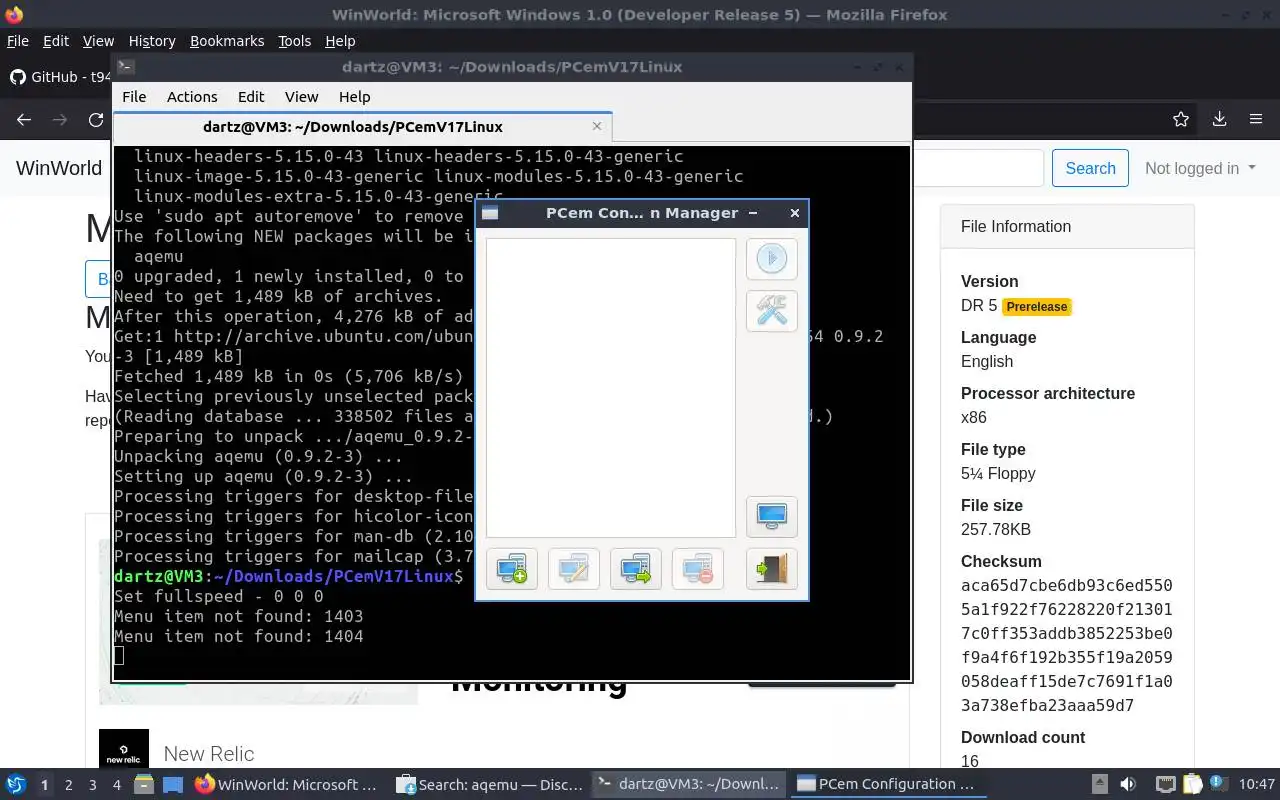Viewport: 1280px width, 800px height.
Task: Go back in Firefox navigation
Action: point(24,119)
